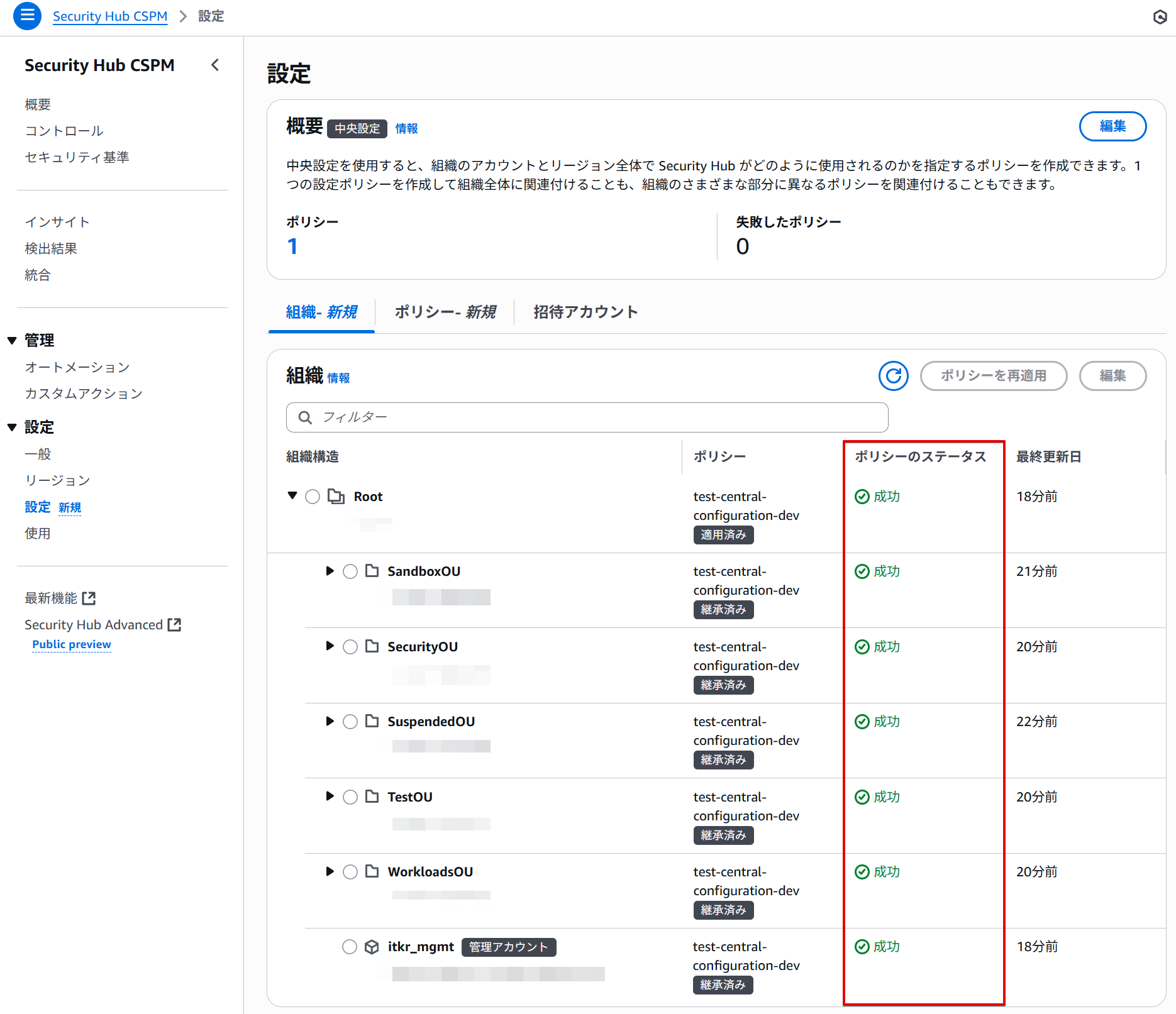This screenshot has height=1014, width=1176.
Task: Click the ポリシーのステータス column header
Action: (x=921, y=456)
